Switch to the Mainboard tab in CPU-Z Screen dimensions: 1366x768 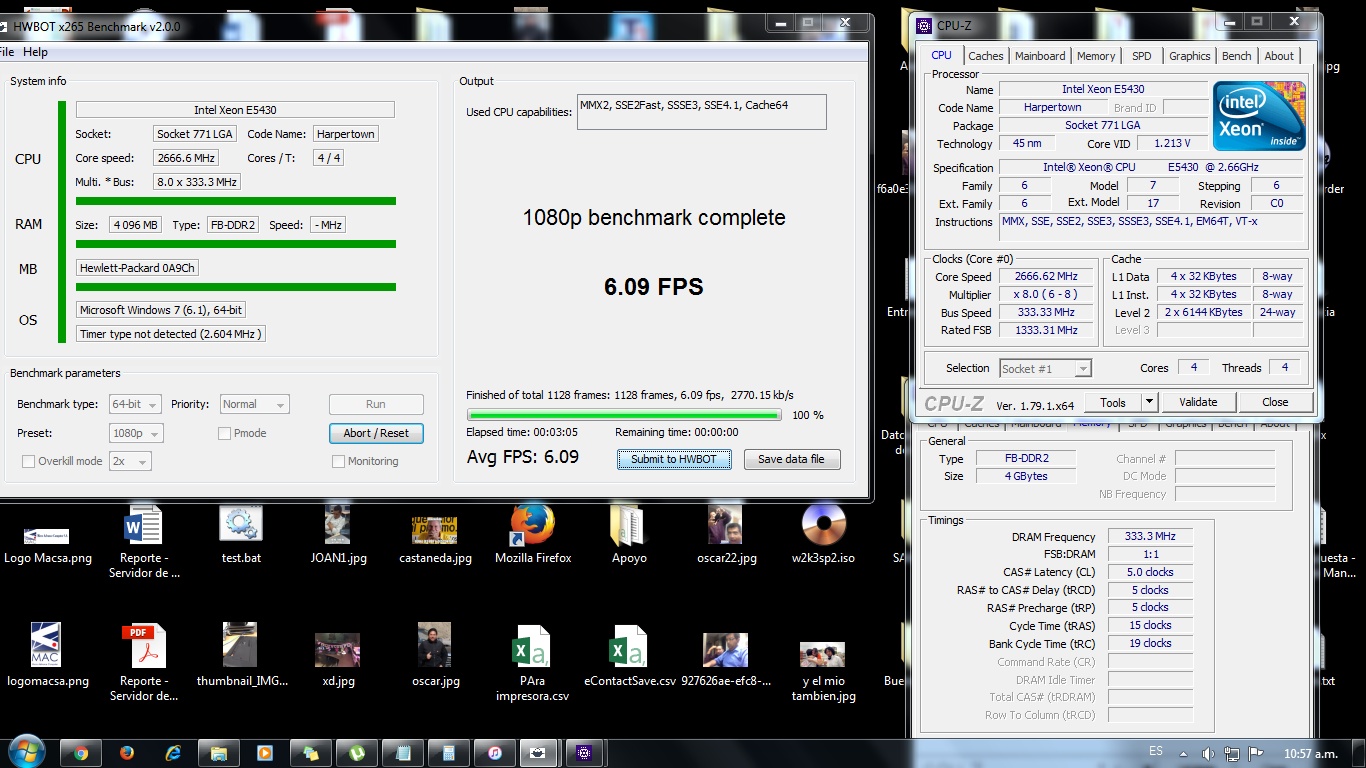tap(1040, 56)
